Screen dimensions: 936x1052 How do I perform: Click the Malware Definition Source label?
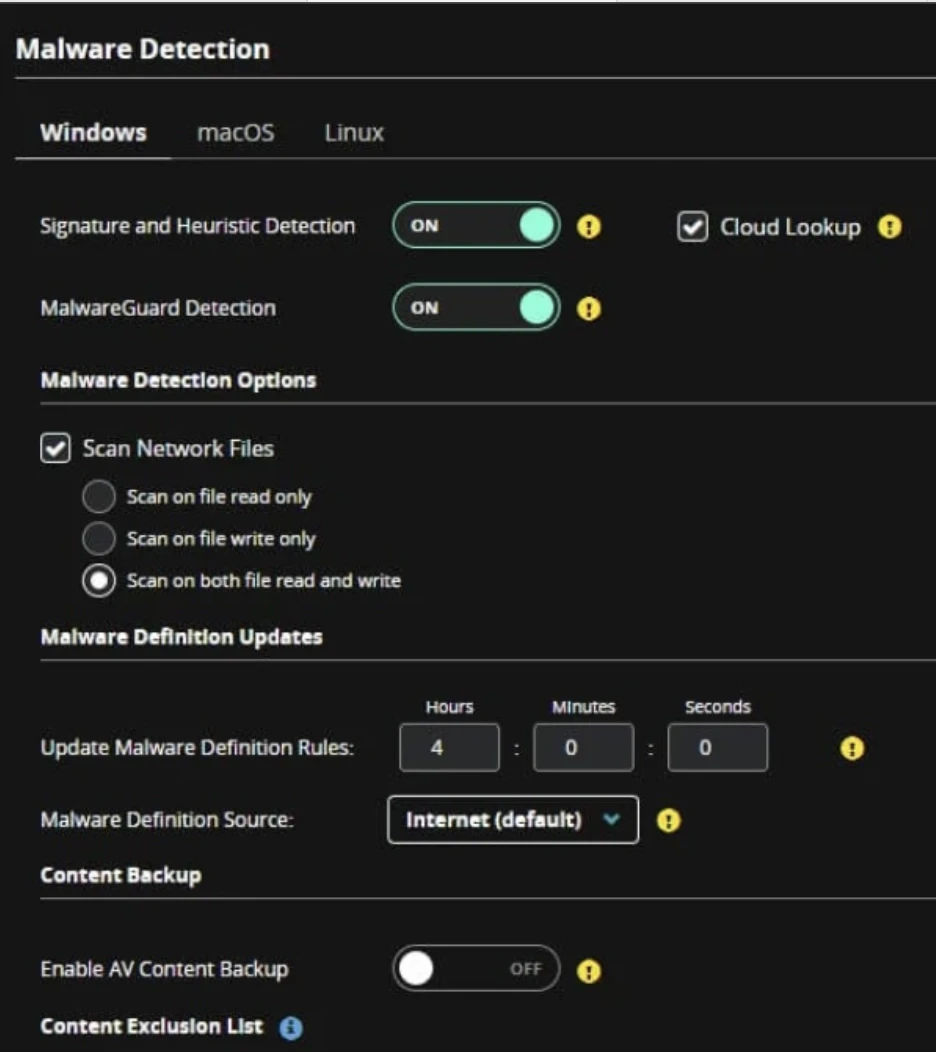coord(167,820)
